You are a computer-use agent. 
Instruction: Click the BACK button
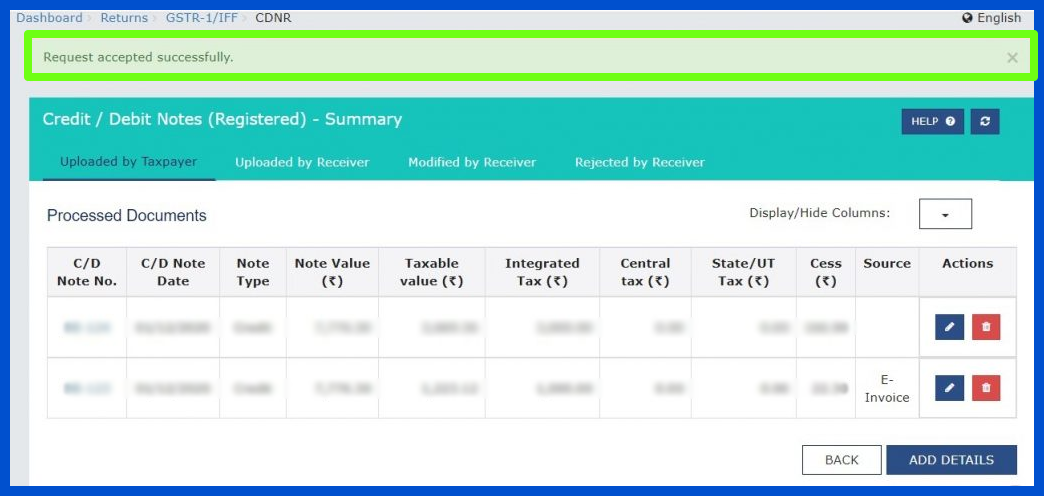842,460
